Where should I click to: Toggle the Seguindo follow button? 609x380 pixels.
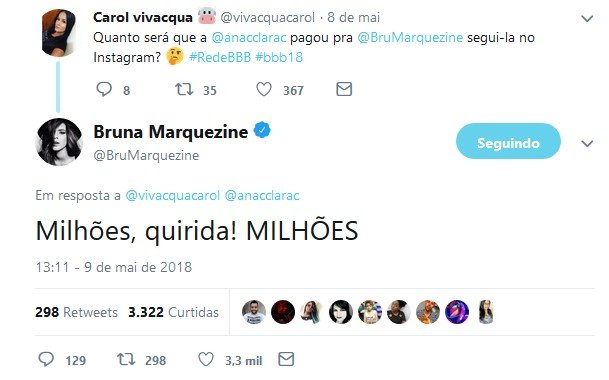pos(508,141)
